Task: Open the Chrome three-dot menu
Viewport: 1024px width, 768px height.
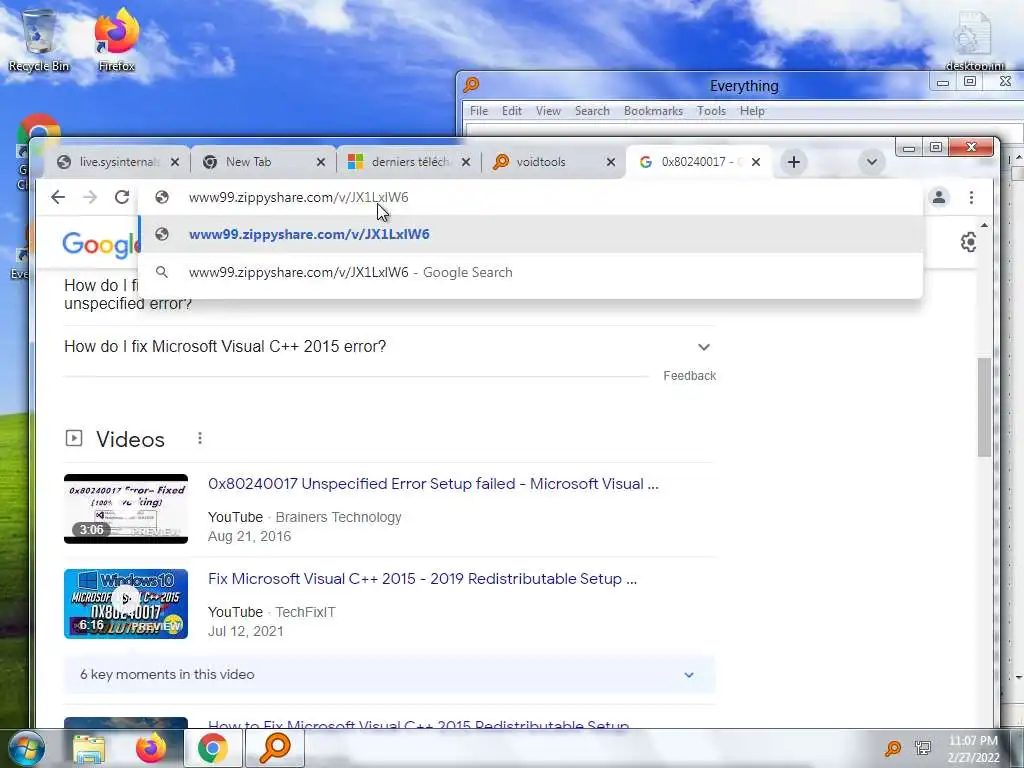Action: 971,197
